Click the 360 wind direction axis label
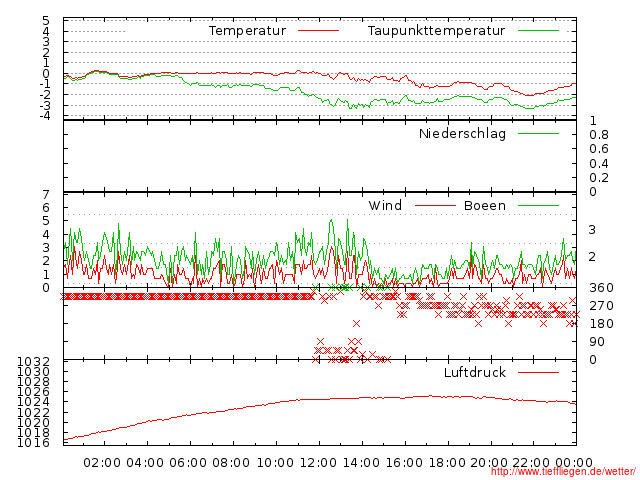 tap(601, 288)
